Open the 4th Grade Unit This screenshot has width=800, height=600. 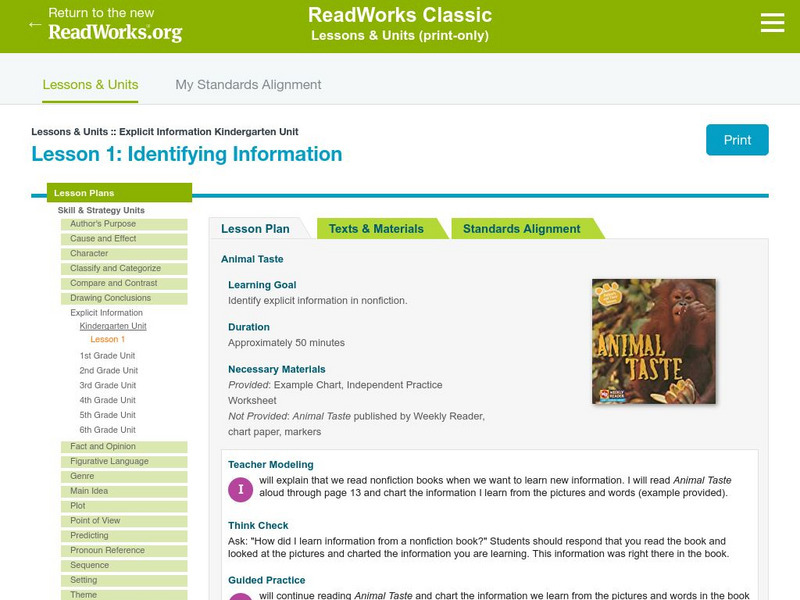[108, 400]
